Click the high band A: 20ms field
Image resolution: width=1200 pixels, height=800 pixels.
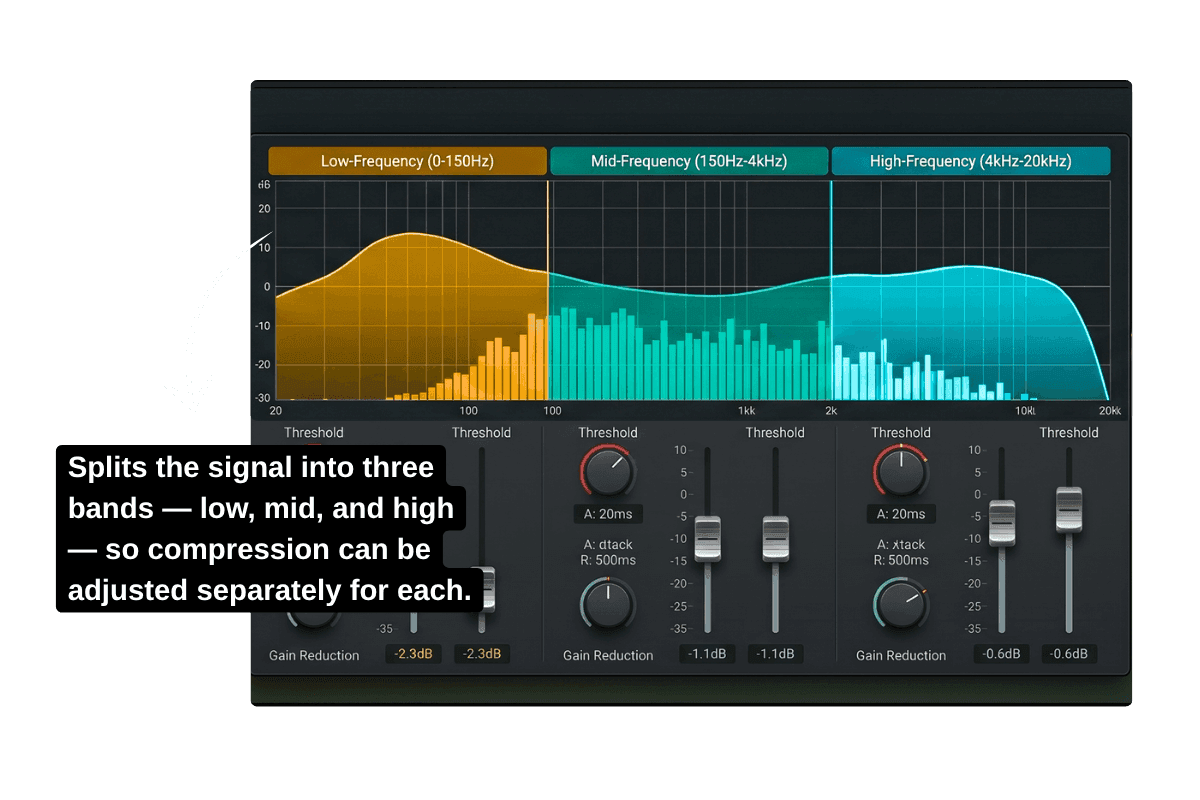901,514
